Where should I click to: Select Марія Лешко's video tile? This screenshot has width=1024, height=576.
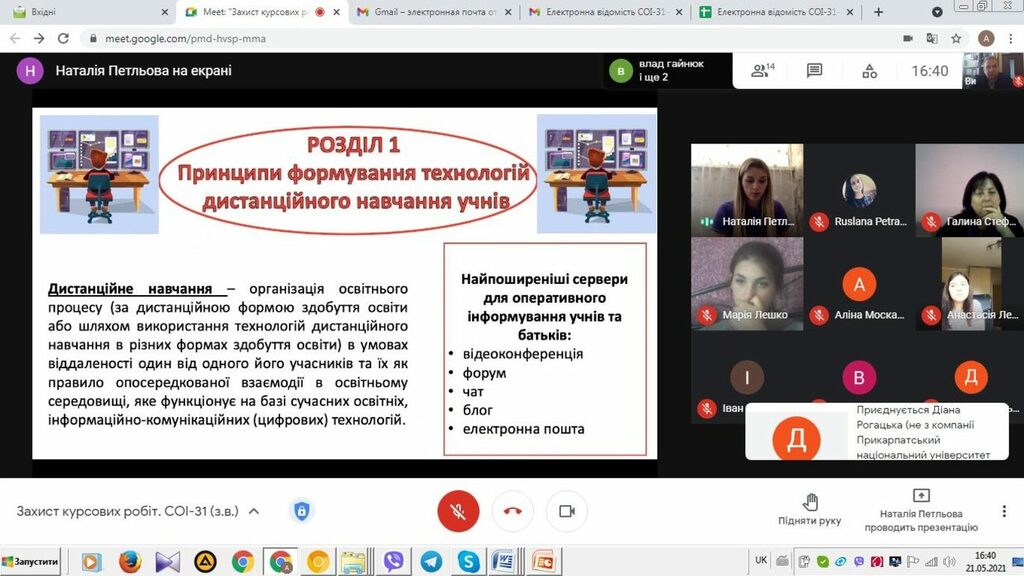click(746, 283)
